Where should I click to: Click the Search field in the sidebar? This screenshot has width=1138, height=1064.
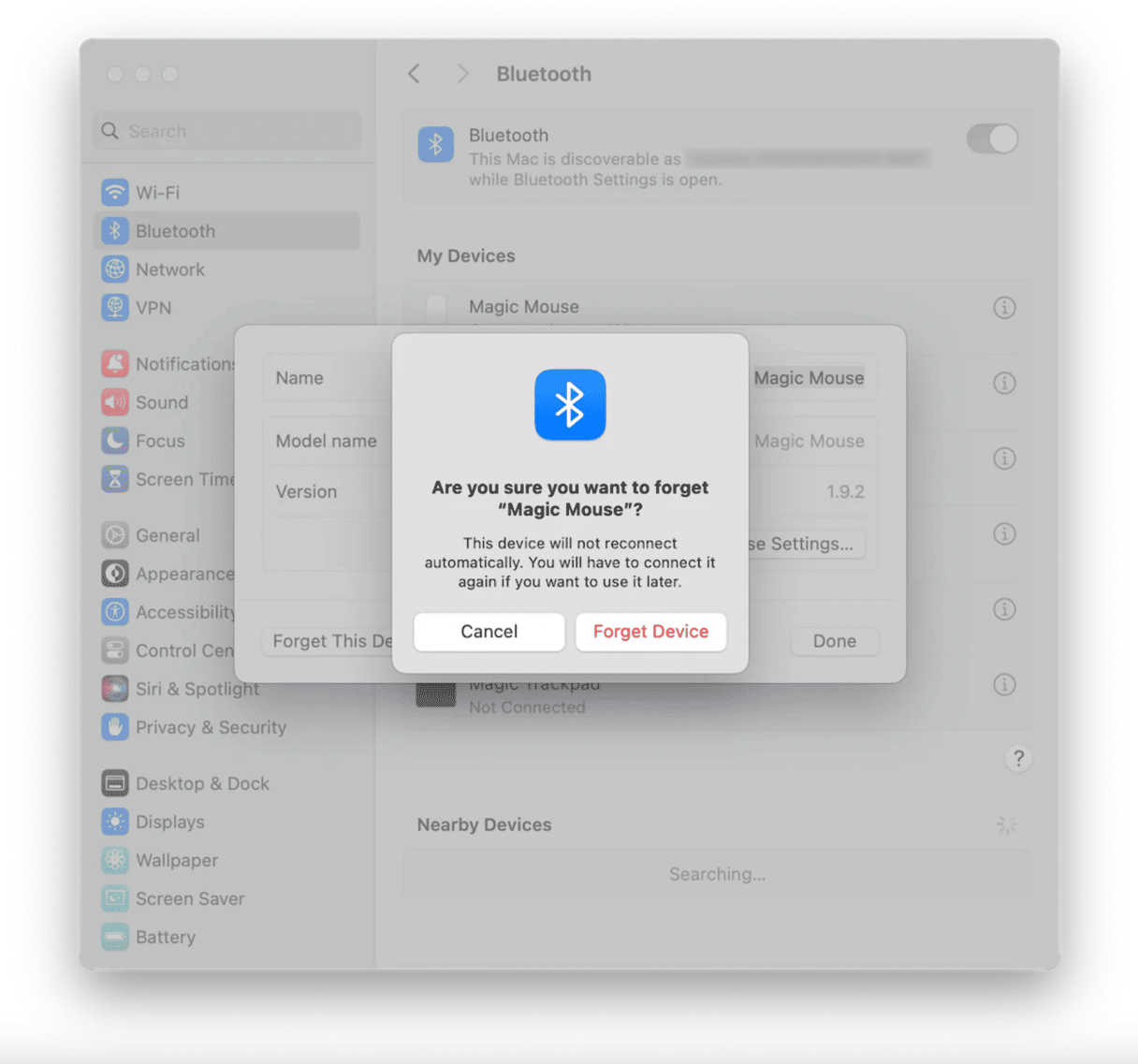[226, 131]
